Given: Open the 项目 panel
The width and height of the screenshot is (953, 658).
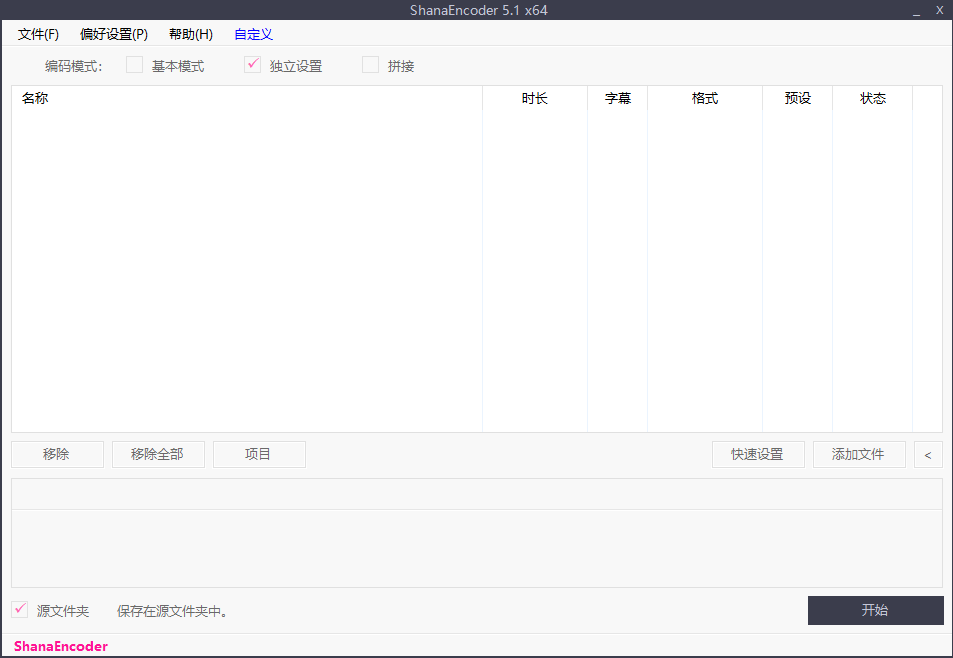Looking at the screenshot, I should [x=259, y=454].
